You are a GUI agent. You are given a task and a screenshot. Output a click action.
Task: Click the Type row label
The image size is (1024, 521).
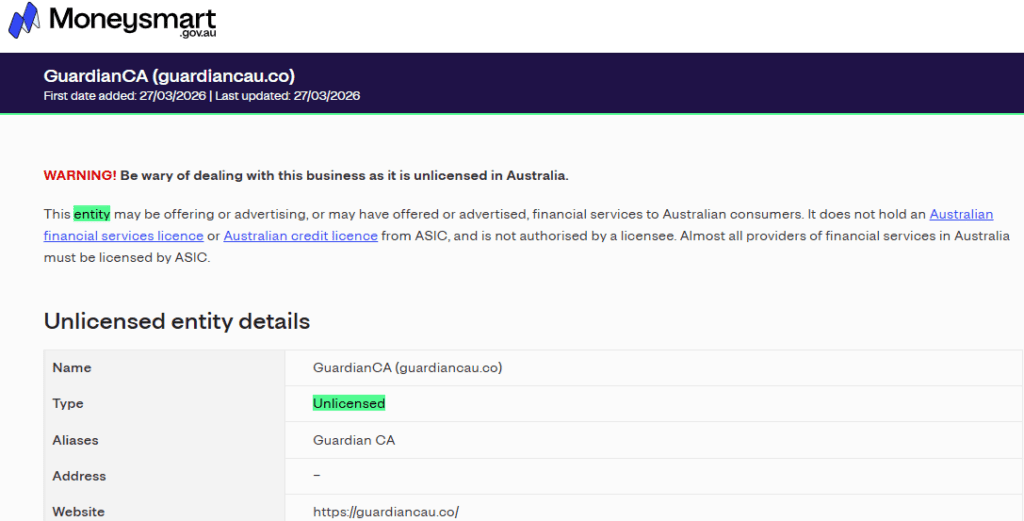pos(68,403)
